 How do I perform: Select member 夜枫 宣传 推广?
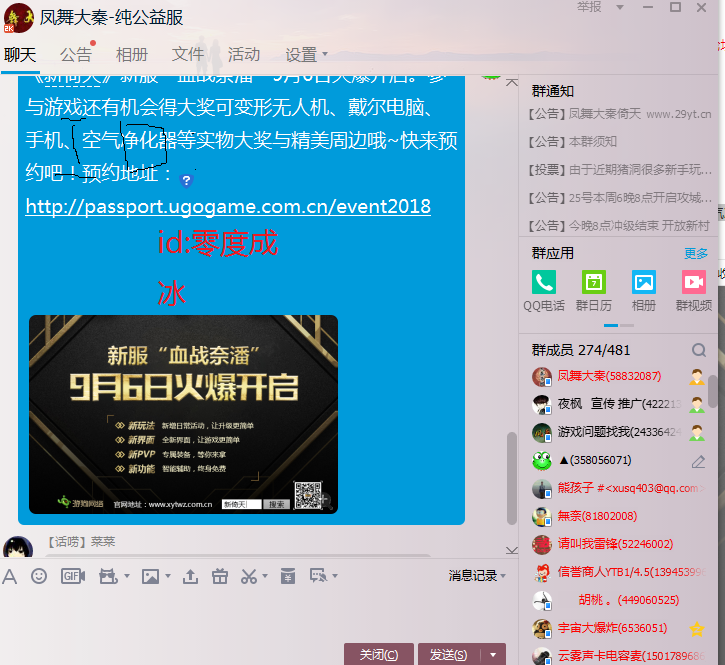[618, 404]
